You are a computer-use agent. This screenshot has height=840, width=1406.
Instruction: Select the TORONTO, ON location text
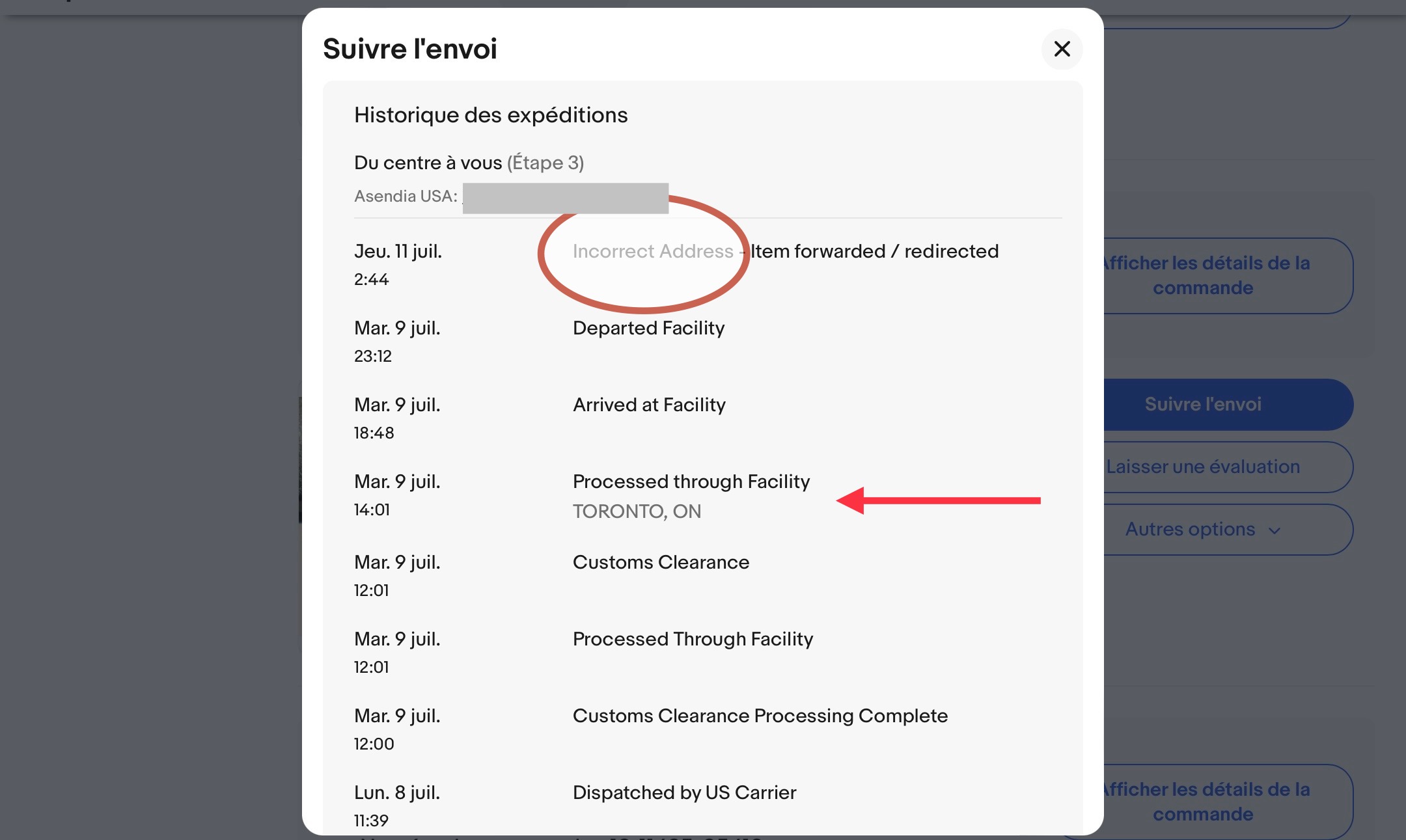(x=637, y=511)
